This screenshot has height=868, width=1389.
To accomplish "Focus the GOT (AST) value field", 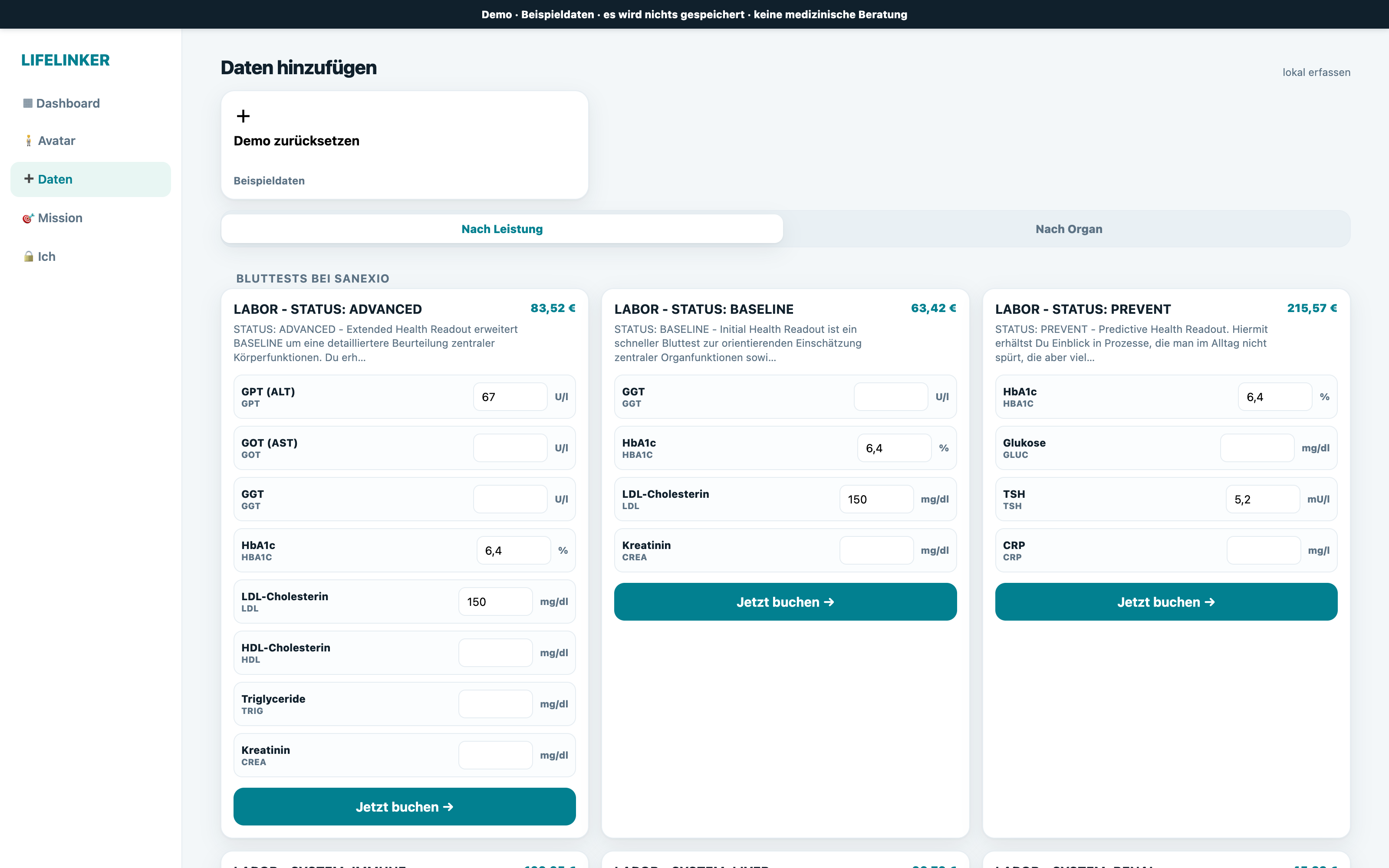I will (510, 448).
